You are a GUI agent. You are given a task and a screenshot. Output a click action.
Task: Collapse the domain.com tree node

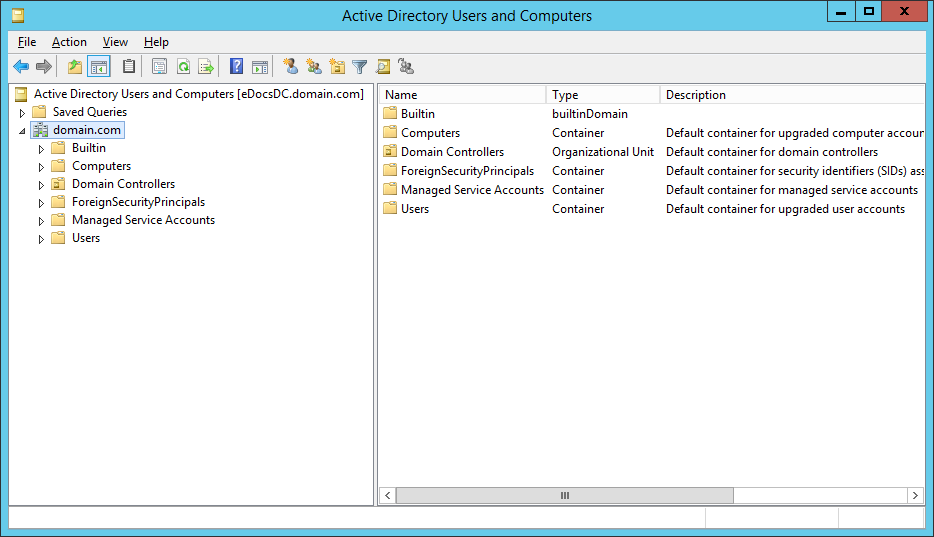click(23, 131)
